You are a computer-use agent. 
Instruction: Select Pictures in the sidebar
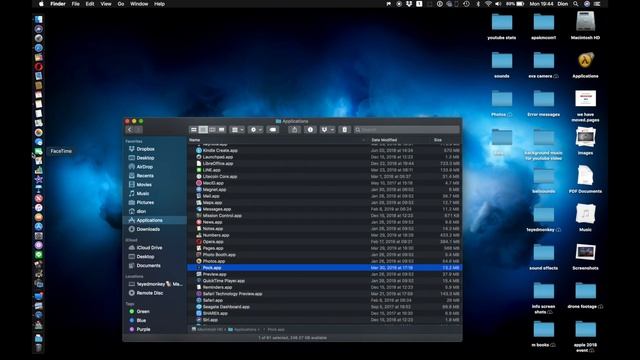(x=145, y=202)
